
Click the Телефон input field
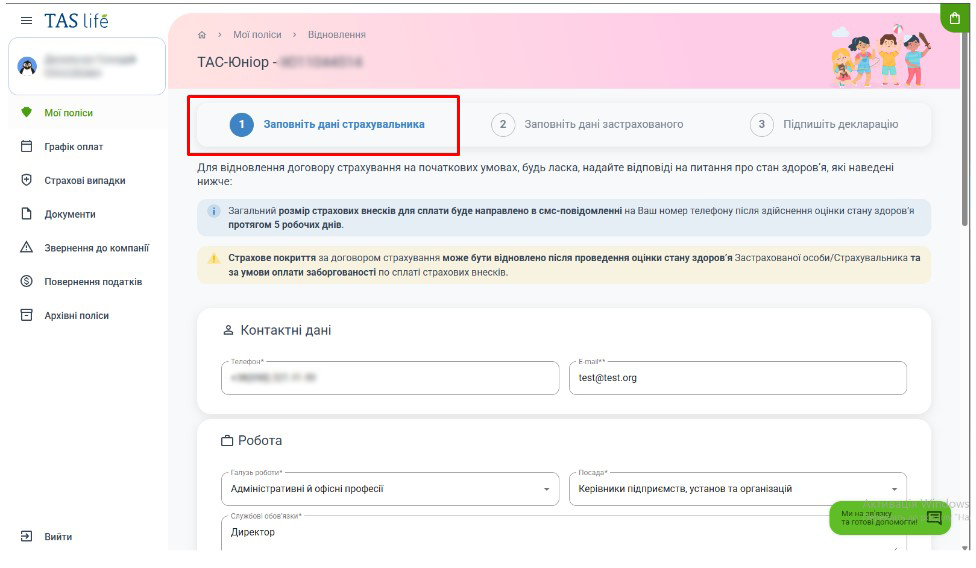390,378
